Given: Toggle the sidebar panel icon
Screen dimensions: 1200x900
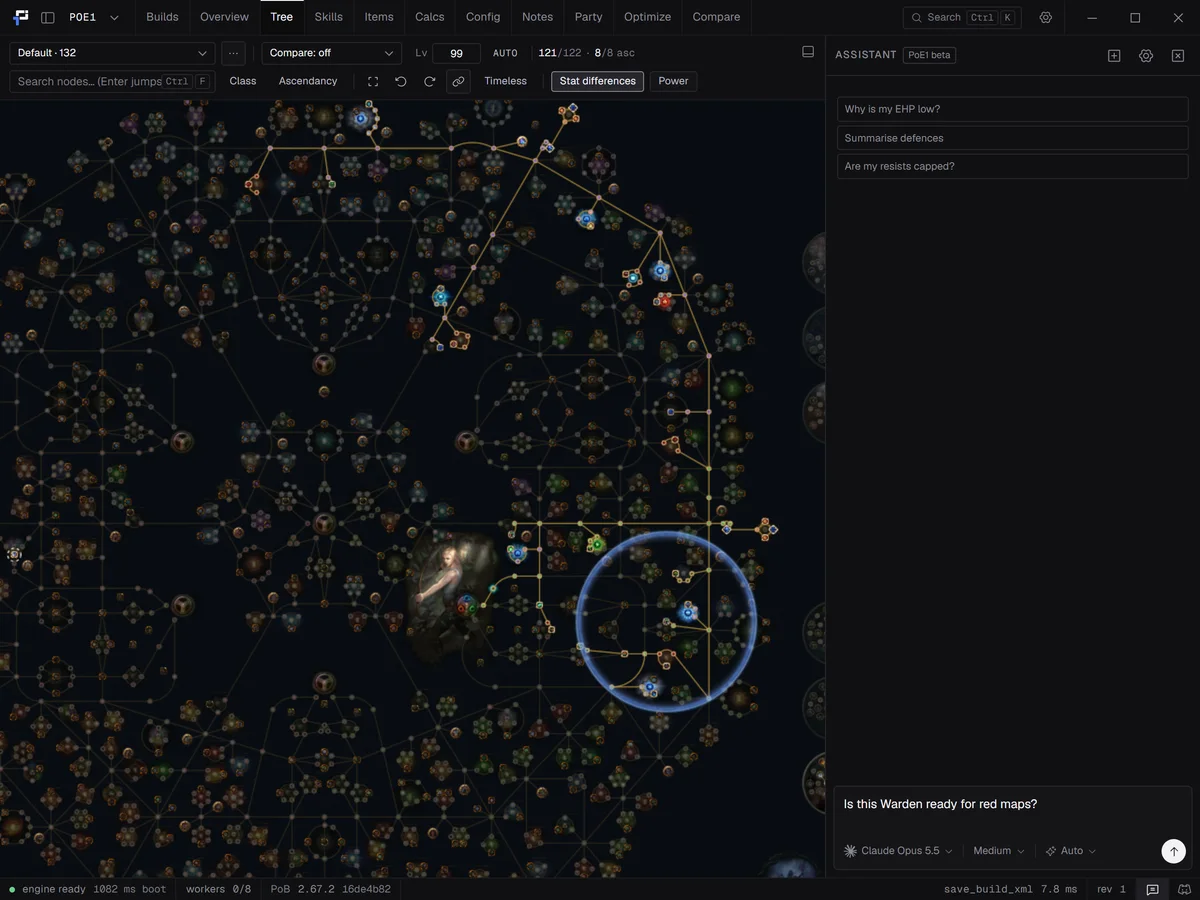Looking at the screenshot, I should [x=47, y=17].
